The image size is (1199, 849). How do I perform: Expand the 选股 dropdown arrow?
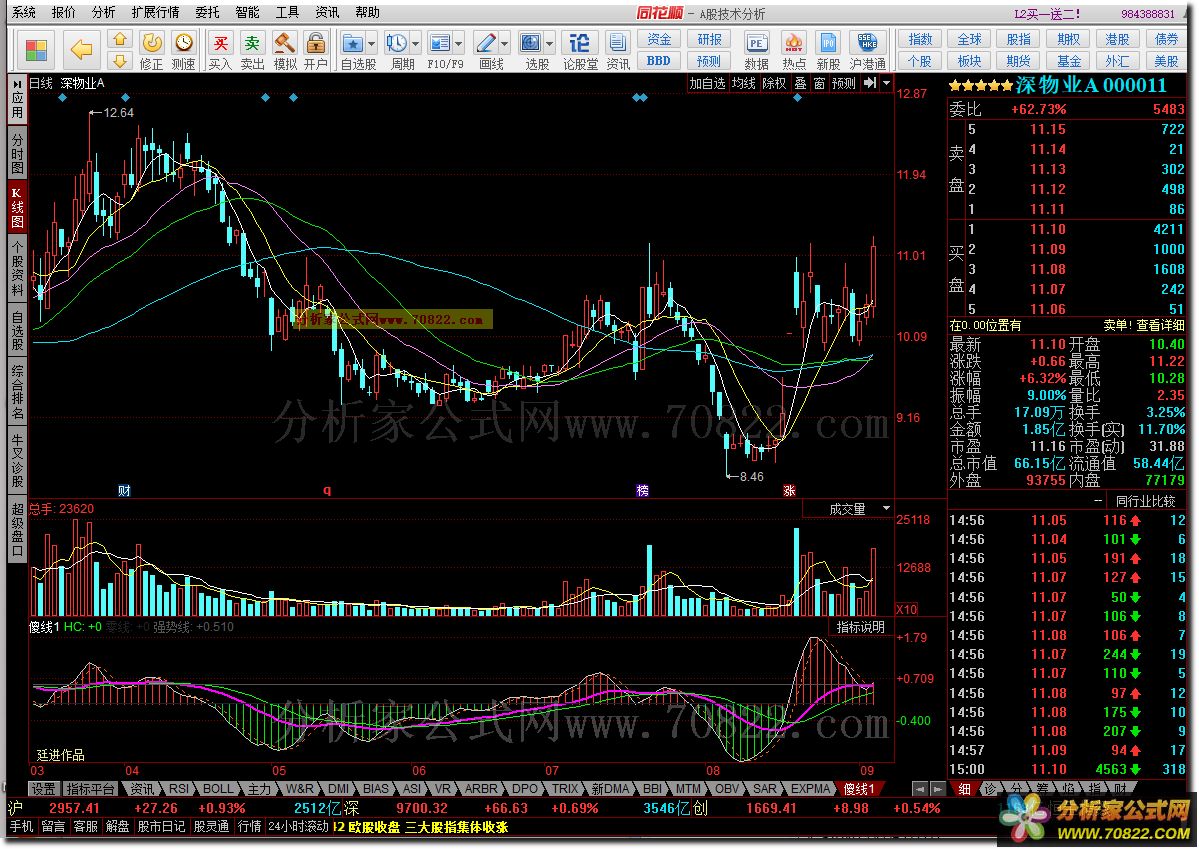[x=549, y=44]
